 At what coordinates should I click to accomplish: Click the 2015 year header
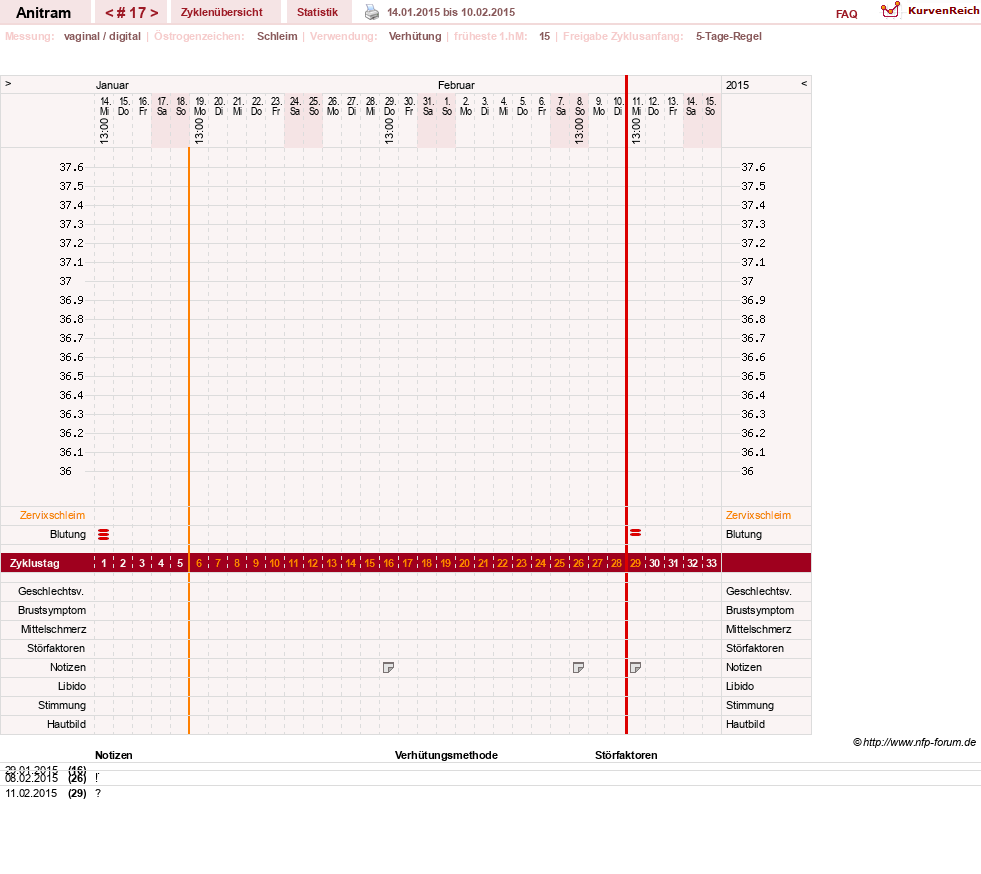coord(737,85)
